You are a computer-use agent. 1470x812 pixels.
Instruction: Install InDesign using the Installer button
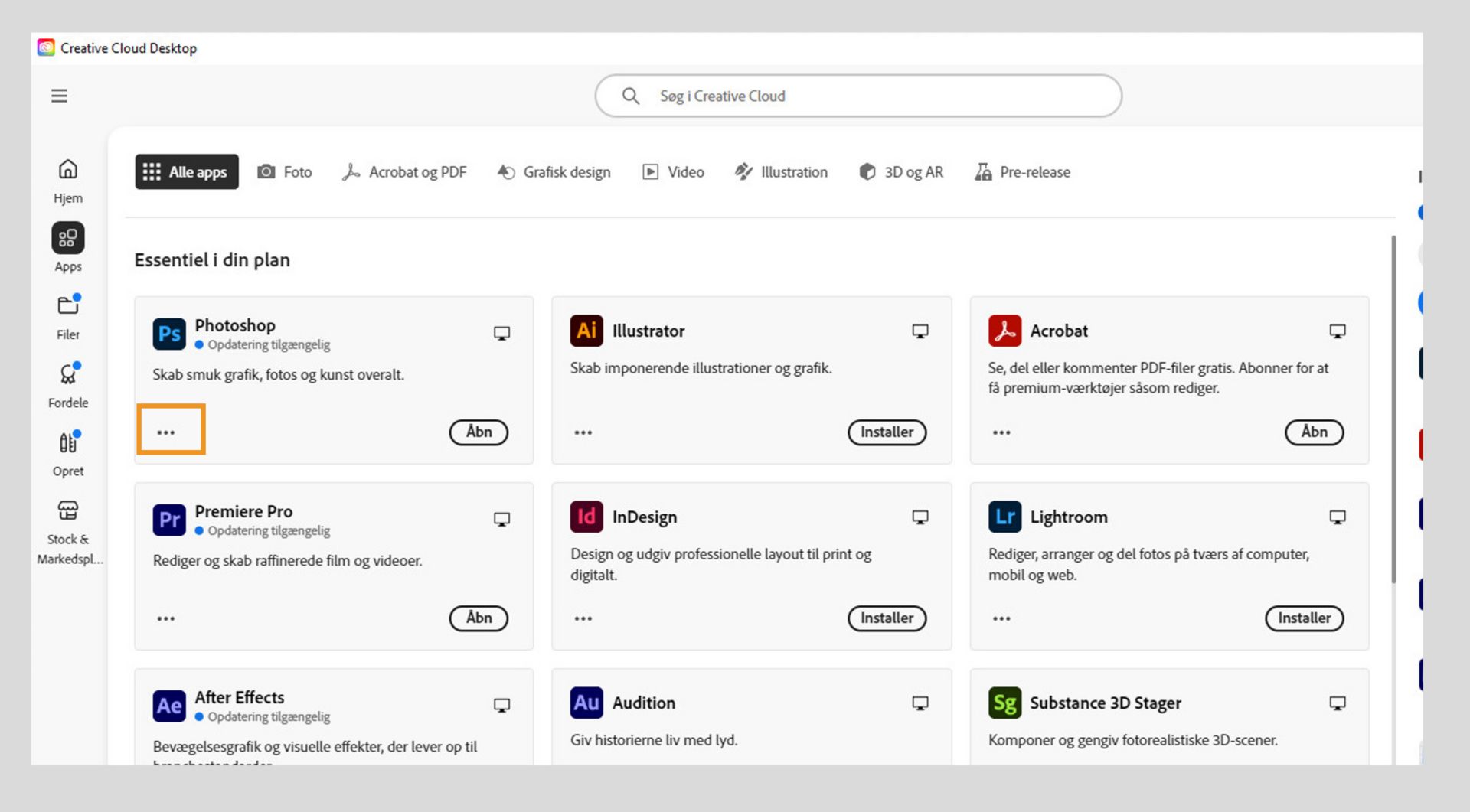[x=887, y=618]
